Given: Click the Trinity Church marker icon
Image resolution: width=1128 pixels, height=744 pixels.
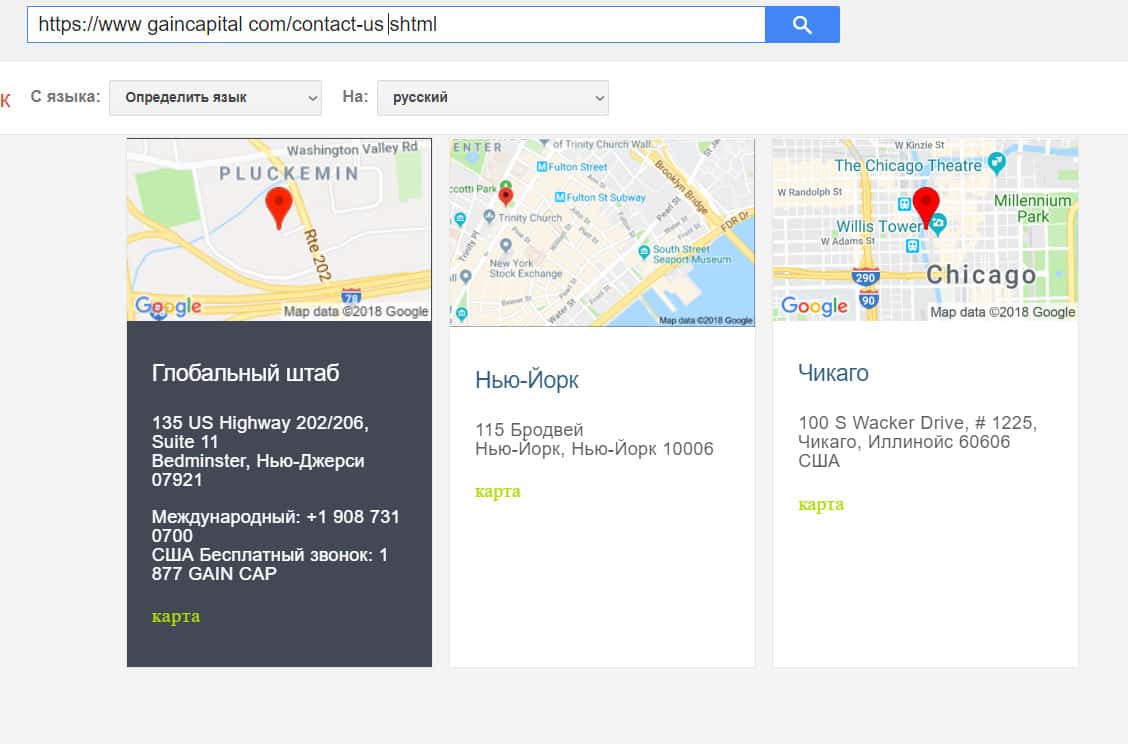Looking at the screenshot, I should click(489, 217).
